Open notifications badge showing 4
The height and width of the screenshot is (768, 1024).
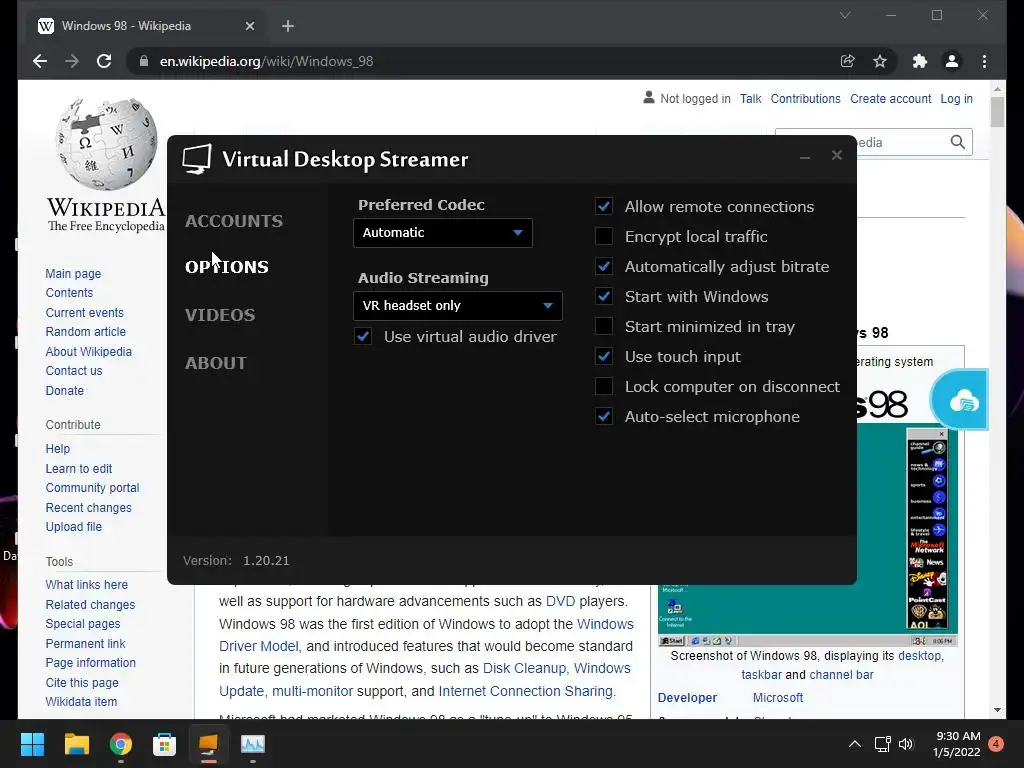(996, 744)
